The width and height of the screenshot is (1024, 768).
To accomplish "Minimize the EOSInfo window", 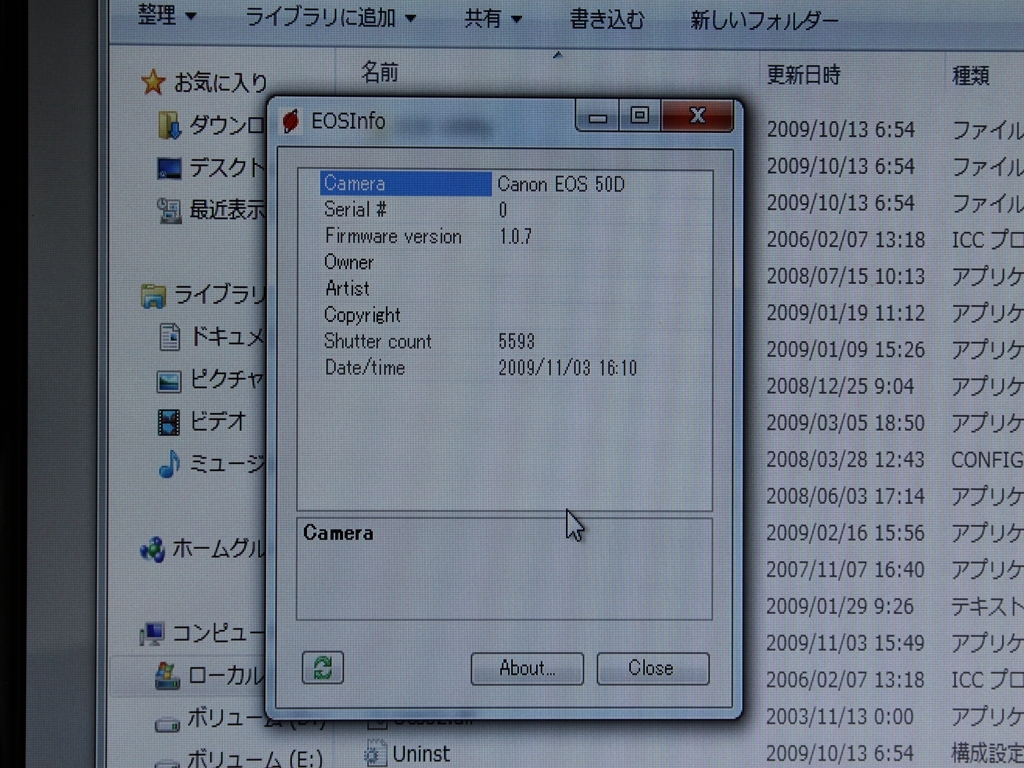I will tap(597, 118).
